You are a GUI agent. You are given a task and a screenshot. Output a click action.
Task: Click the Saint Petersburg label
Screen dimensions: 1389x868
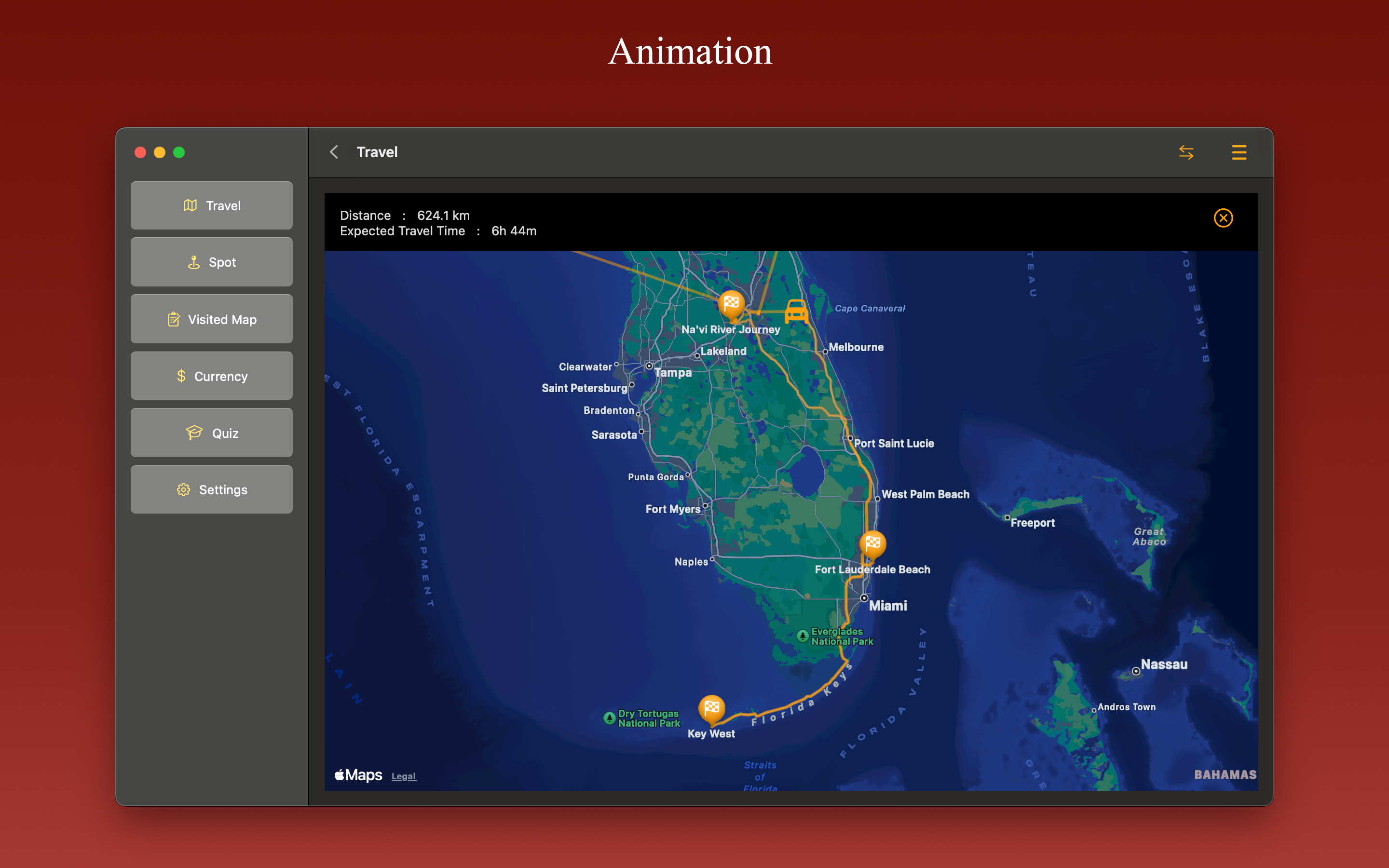point(585,388)
